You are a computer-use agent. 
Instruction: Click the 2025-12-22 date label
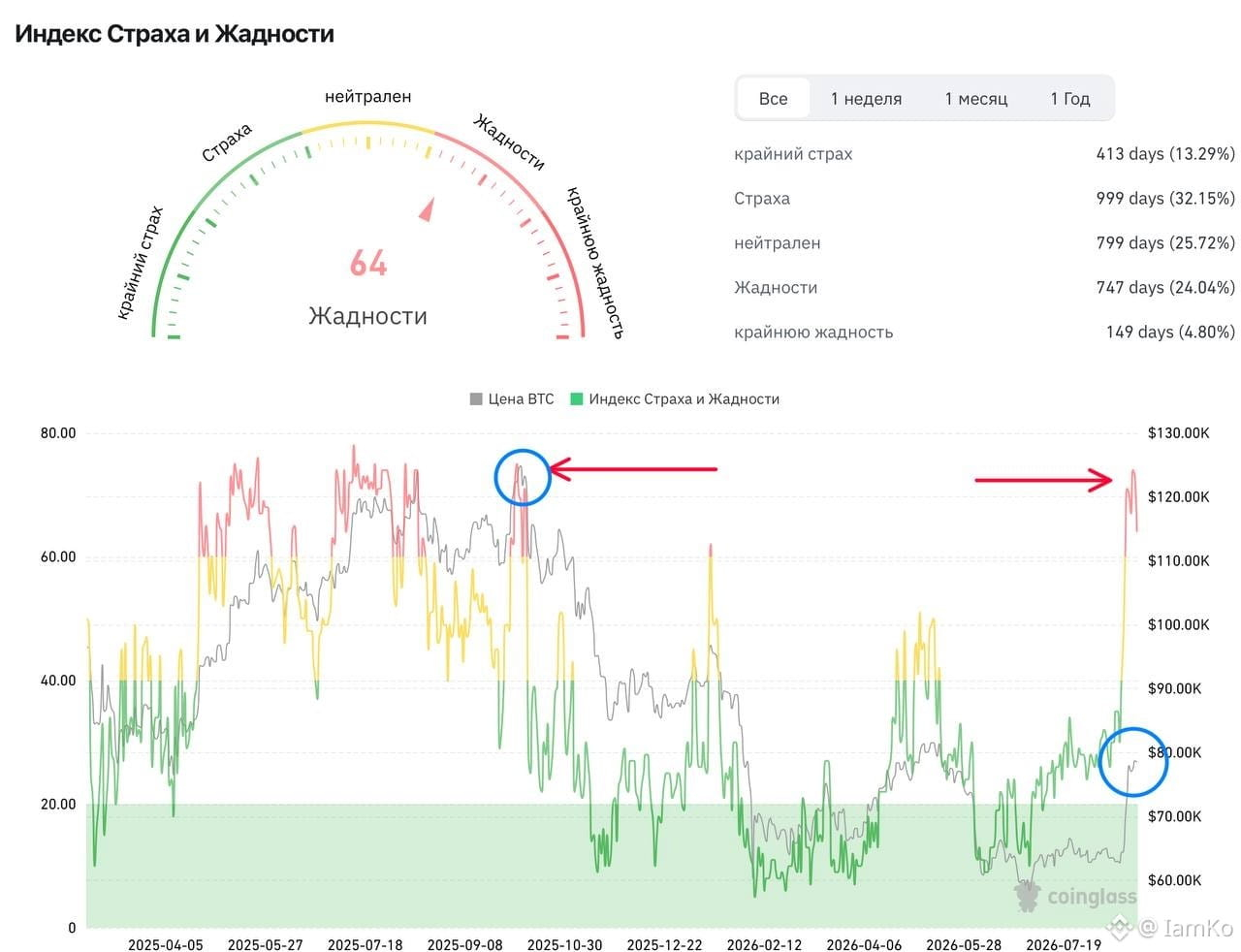point(665,945)
